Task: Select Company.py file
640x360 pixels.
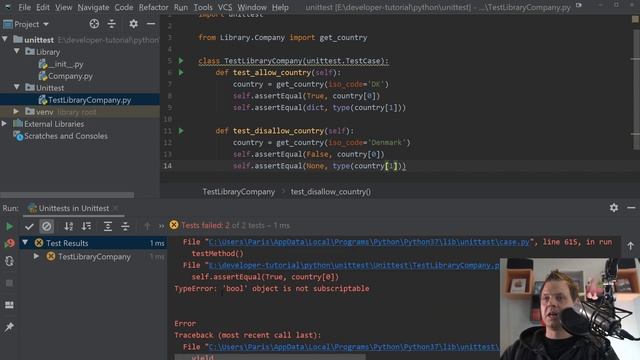Action: tap(65, 76)
